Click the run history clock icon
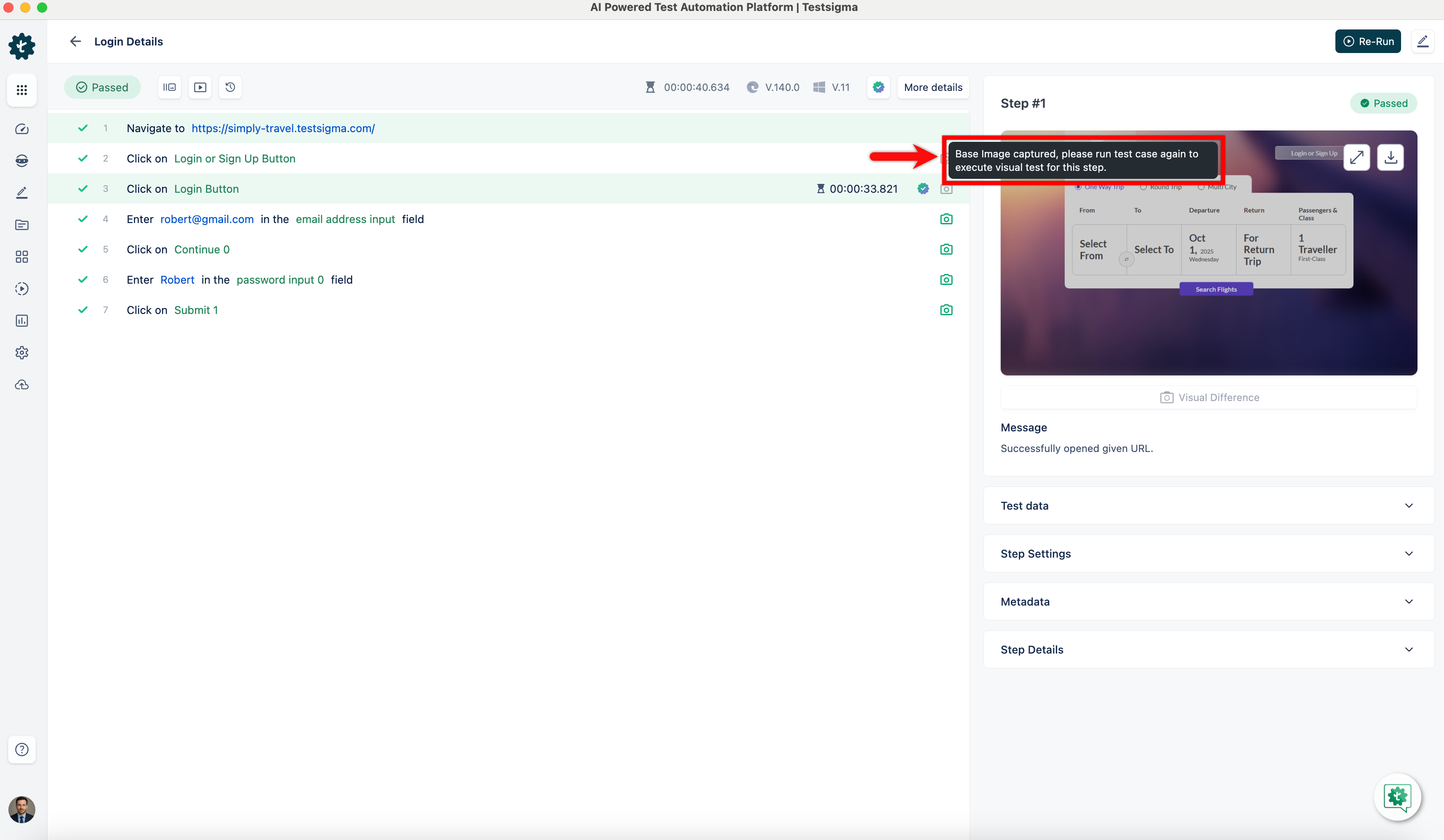Viewport: 1444px width, 840px height. 230,87
